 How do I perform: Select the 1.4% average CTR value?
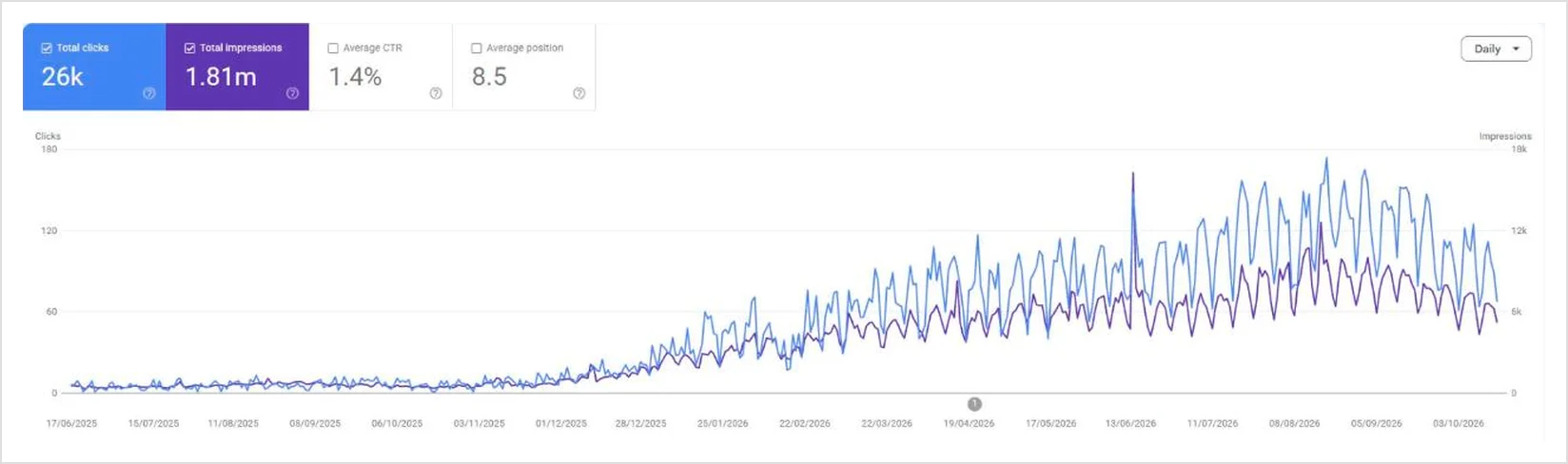[x=355, y=77]
